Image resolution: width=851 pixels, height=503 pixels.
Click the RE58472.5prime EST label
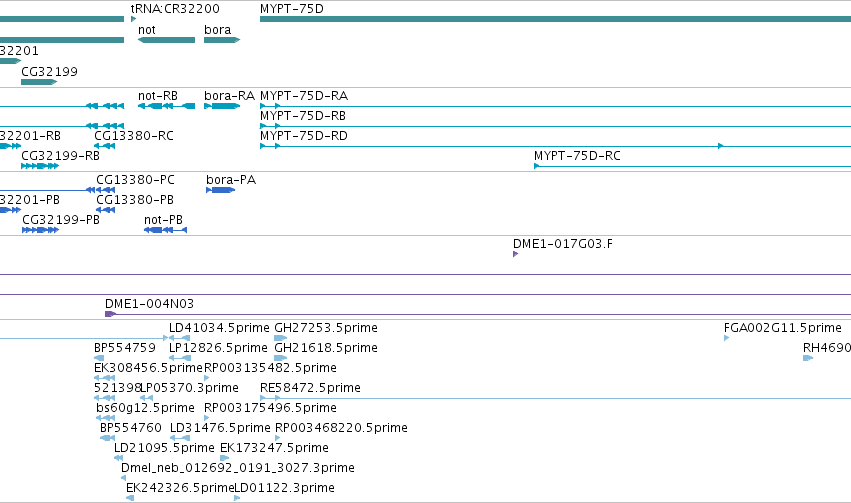(310, 388)
